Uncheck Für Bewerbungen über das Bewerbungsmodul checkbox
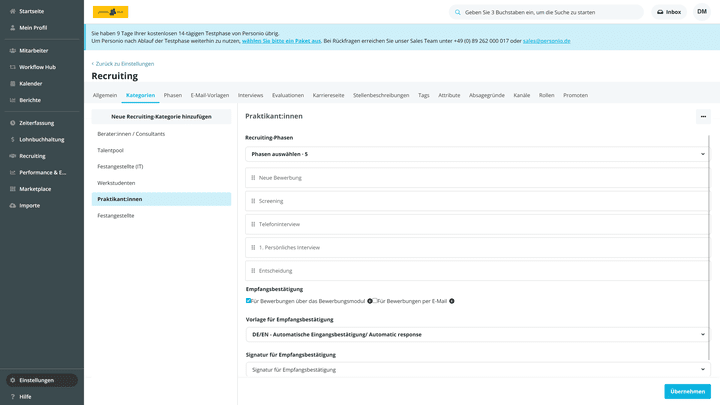The width and height of the screenshot is (720, 405). pyautogui.click(x=249, y=301)
